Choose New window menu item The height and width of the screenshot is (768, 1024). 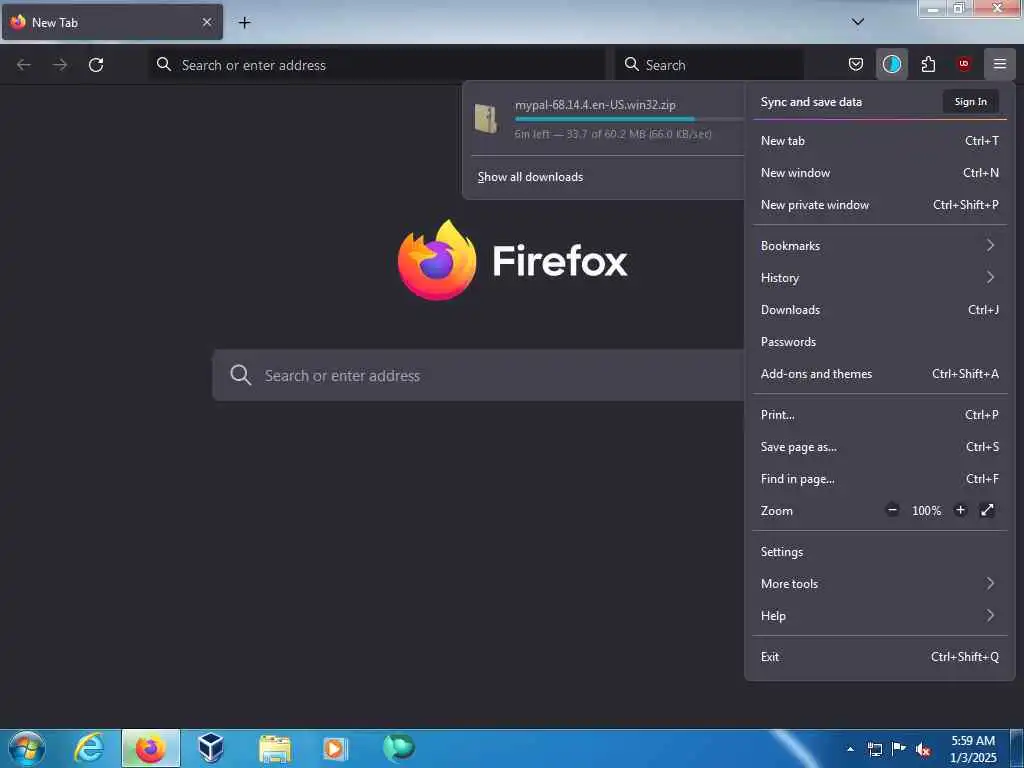point(880,172)
